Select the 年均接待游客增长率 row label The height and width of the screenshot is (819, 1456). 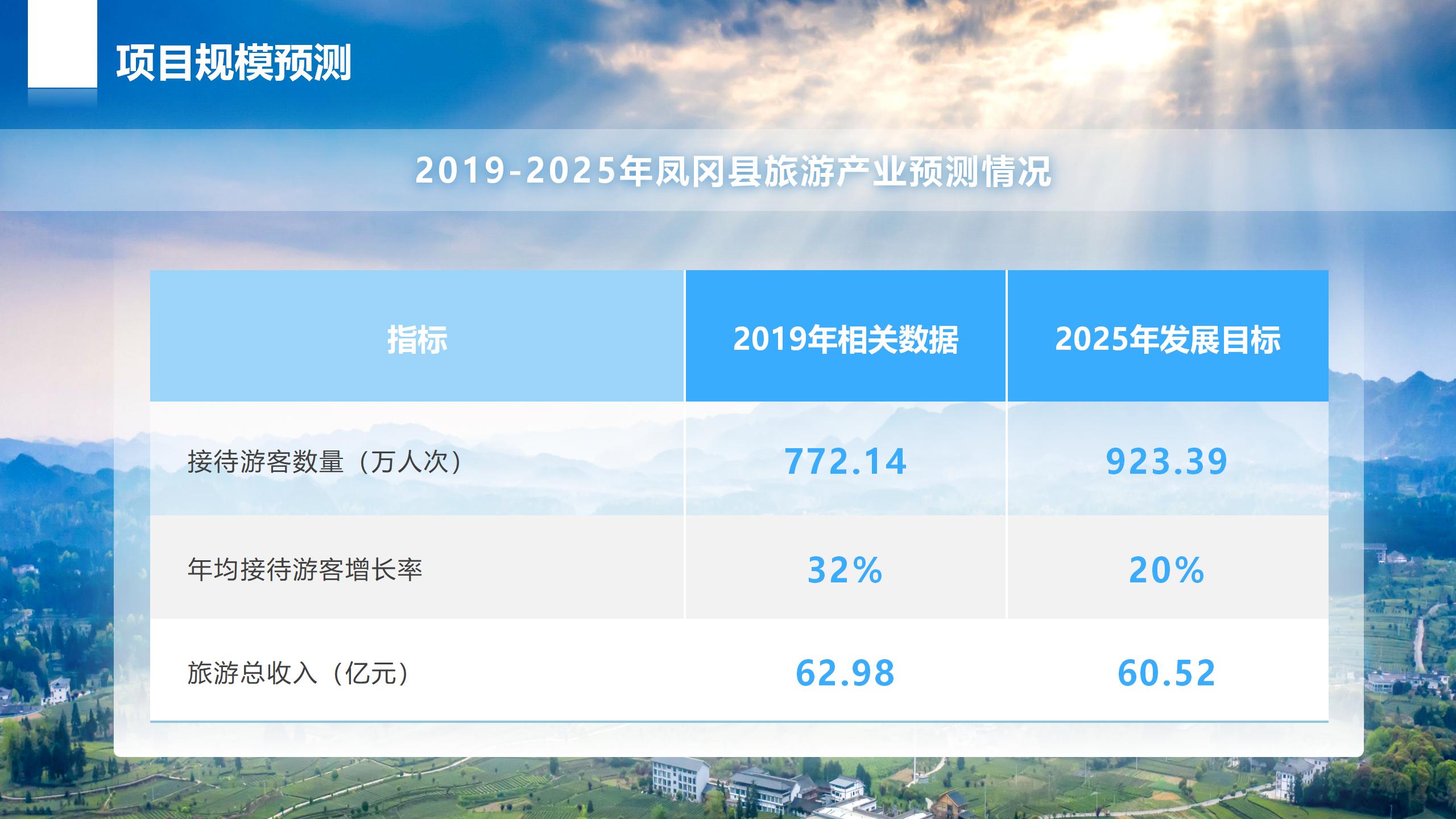point(305,569)
